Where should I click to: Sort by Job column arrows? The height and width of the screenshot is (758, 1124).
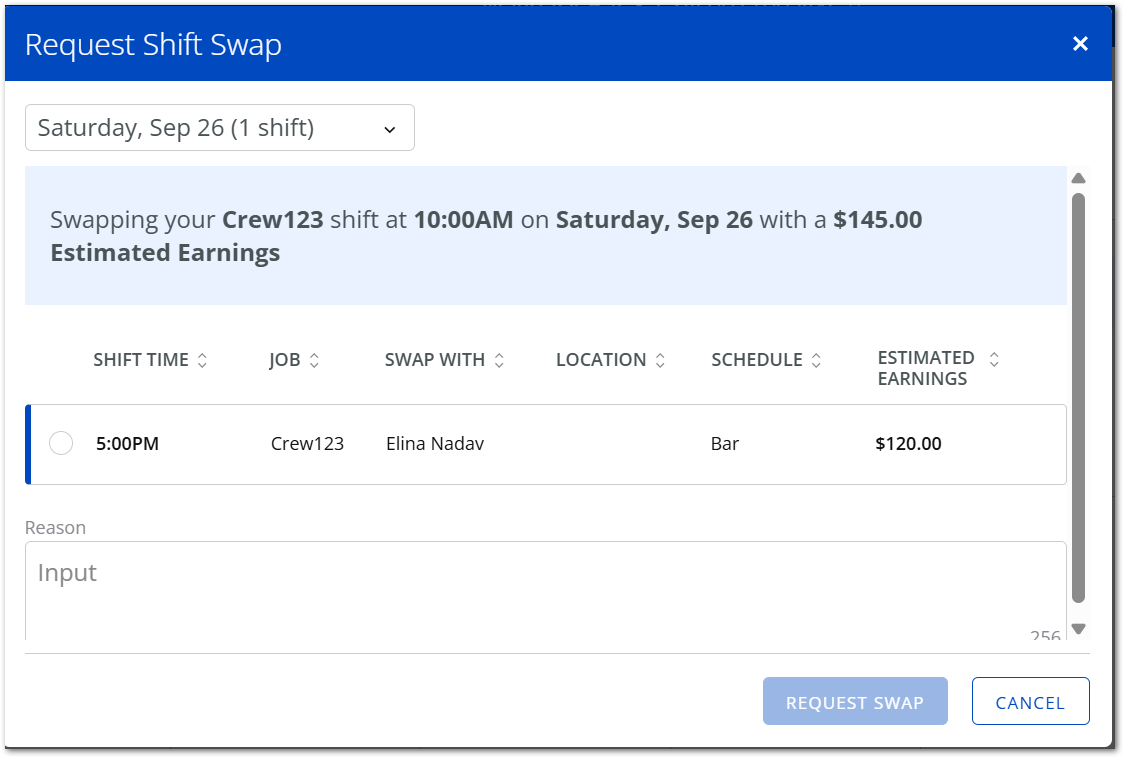point(314,360)
